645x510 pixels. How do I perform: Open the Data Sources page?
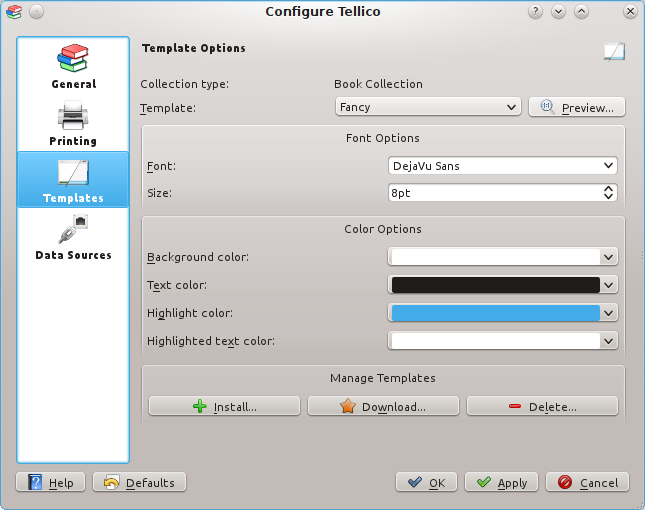[x=73, y=237]
